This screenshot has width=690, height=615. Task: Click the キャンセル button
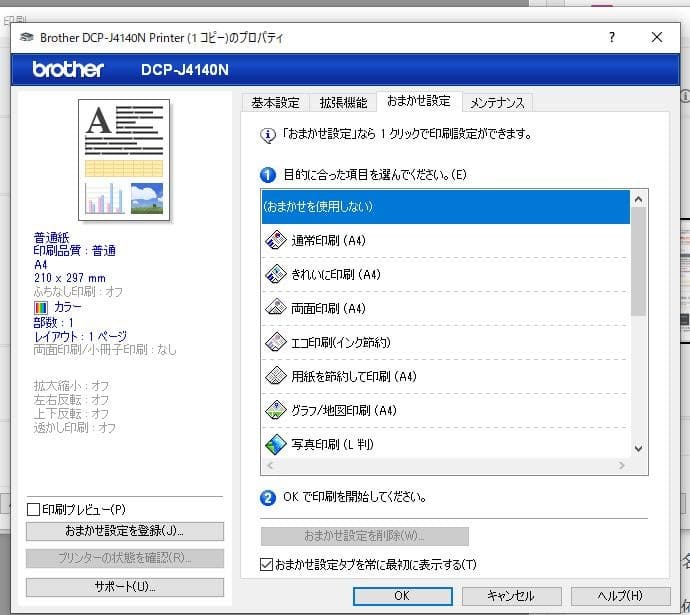(x=511, y=596)
